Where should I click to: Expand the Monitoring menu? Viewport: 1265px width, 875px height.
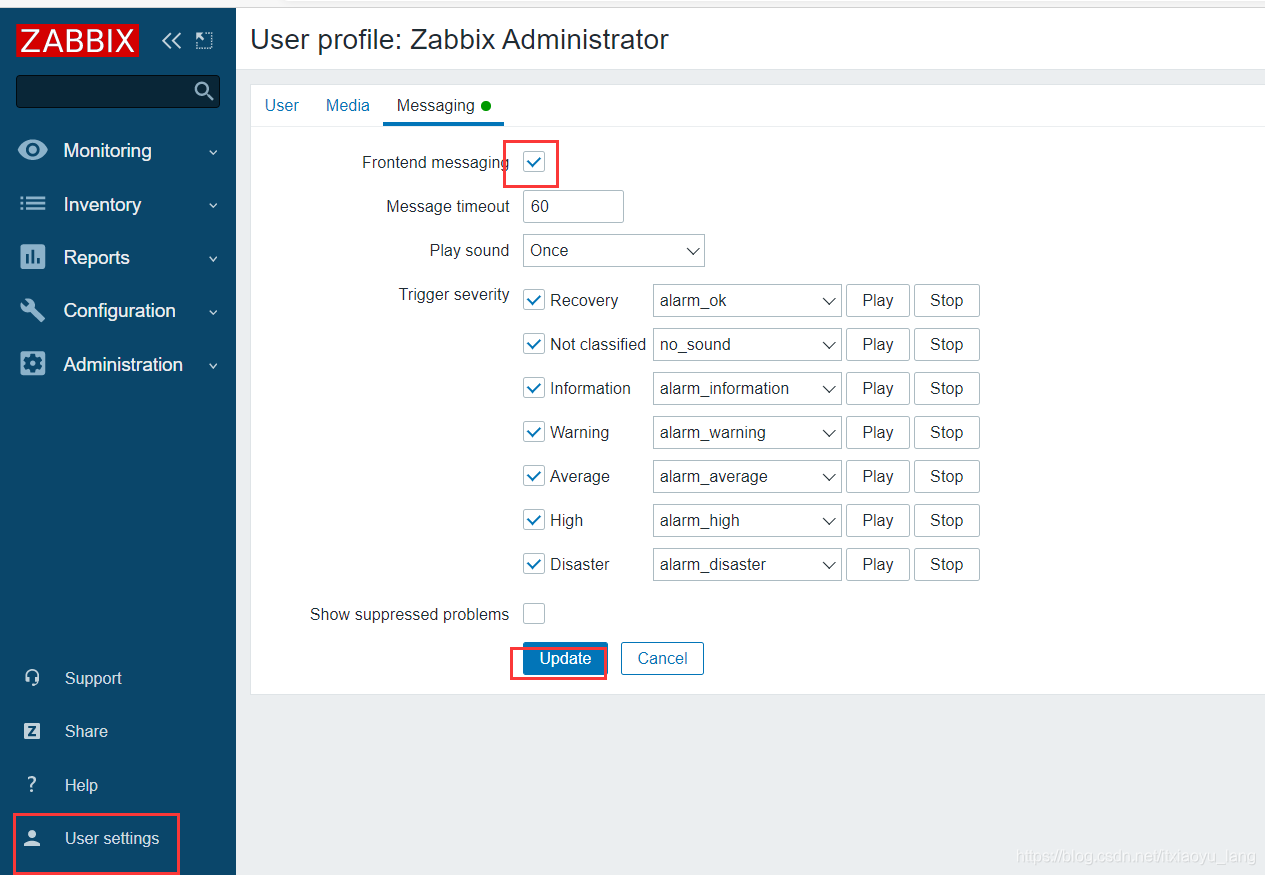[118, 151]
